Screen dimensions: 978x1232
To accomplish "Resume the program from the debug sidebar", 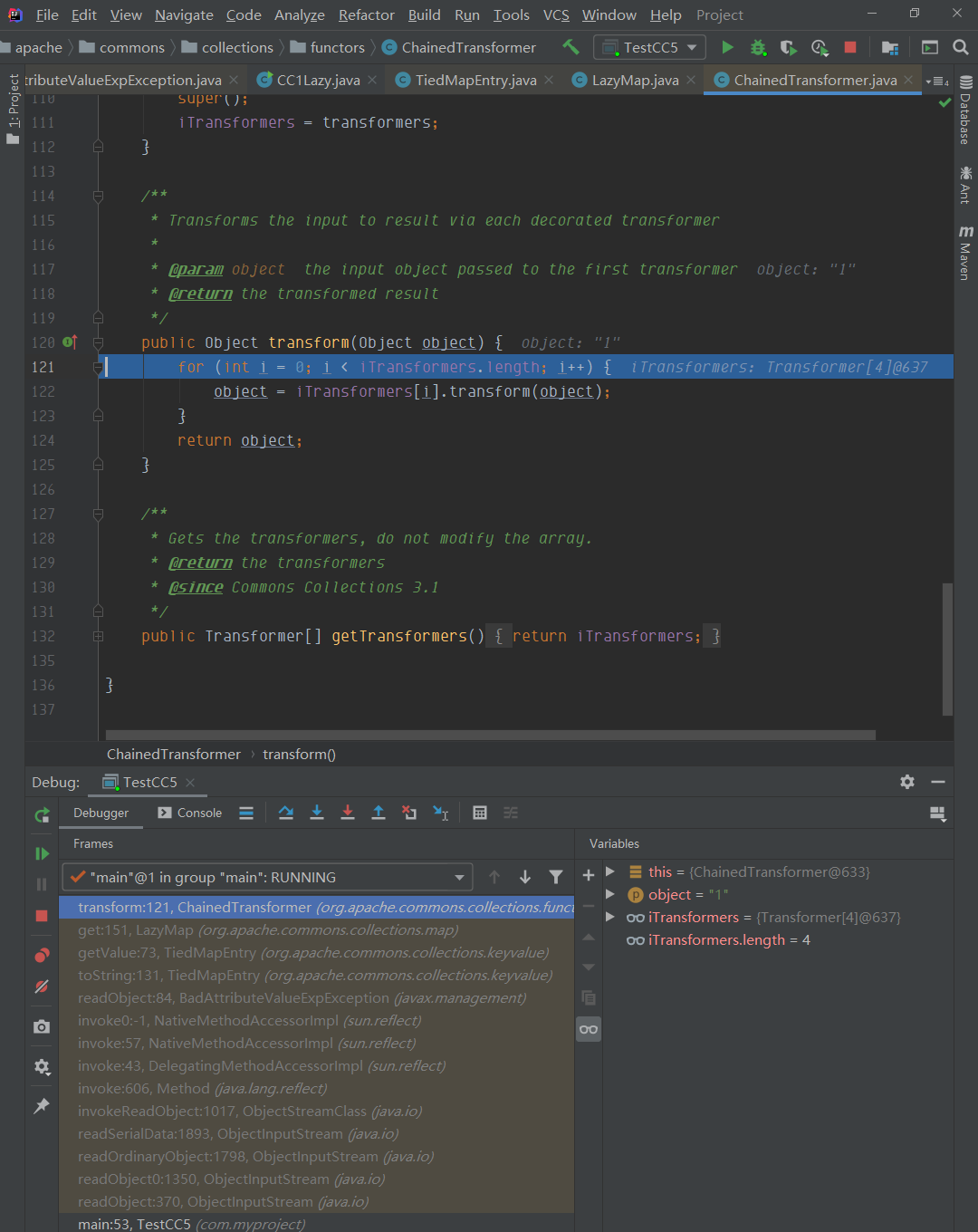I will click(42, 853).
